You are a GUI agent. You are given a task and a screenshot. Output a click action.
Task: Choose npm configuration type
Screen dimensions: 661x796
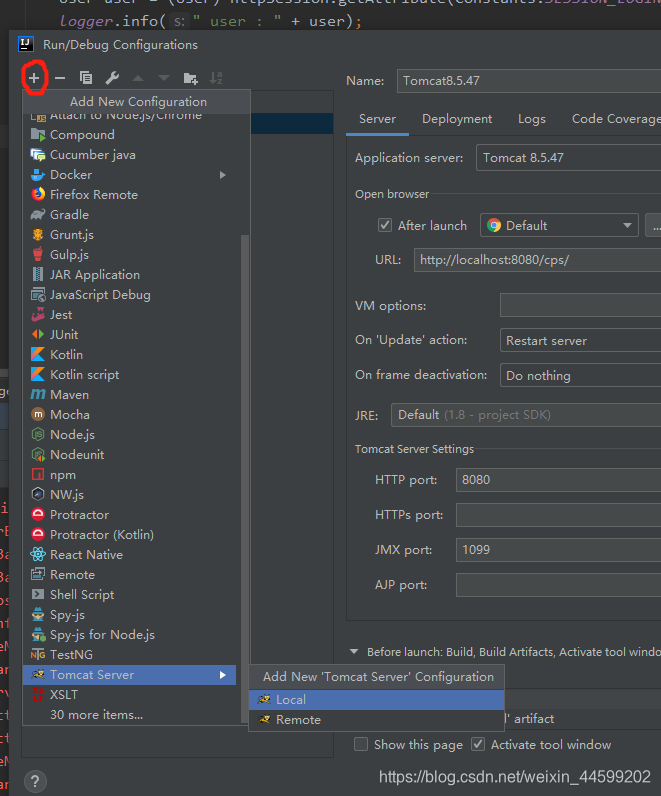129,475
